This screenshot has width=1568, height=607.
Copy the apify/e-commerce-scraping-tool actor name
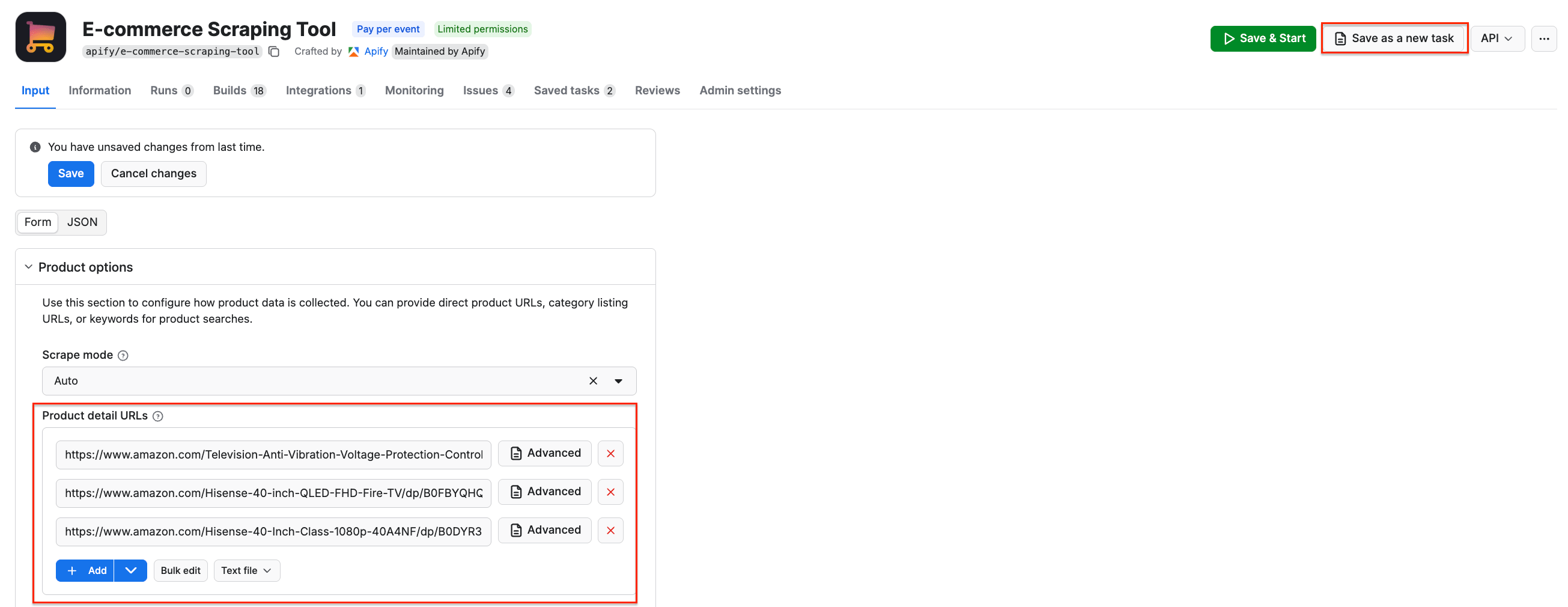pyautogui.click(x=274, y=52)
